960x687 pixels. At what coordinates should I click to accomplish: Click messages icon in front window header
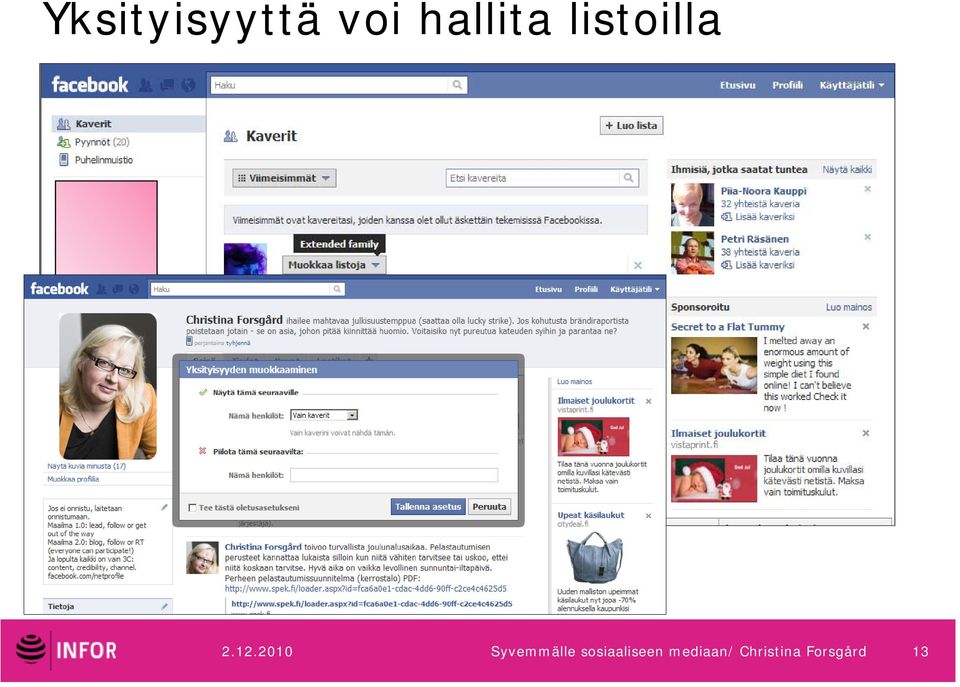point(118,289)
